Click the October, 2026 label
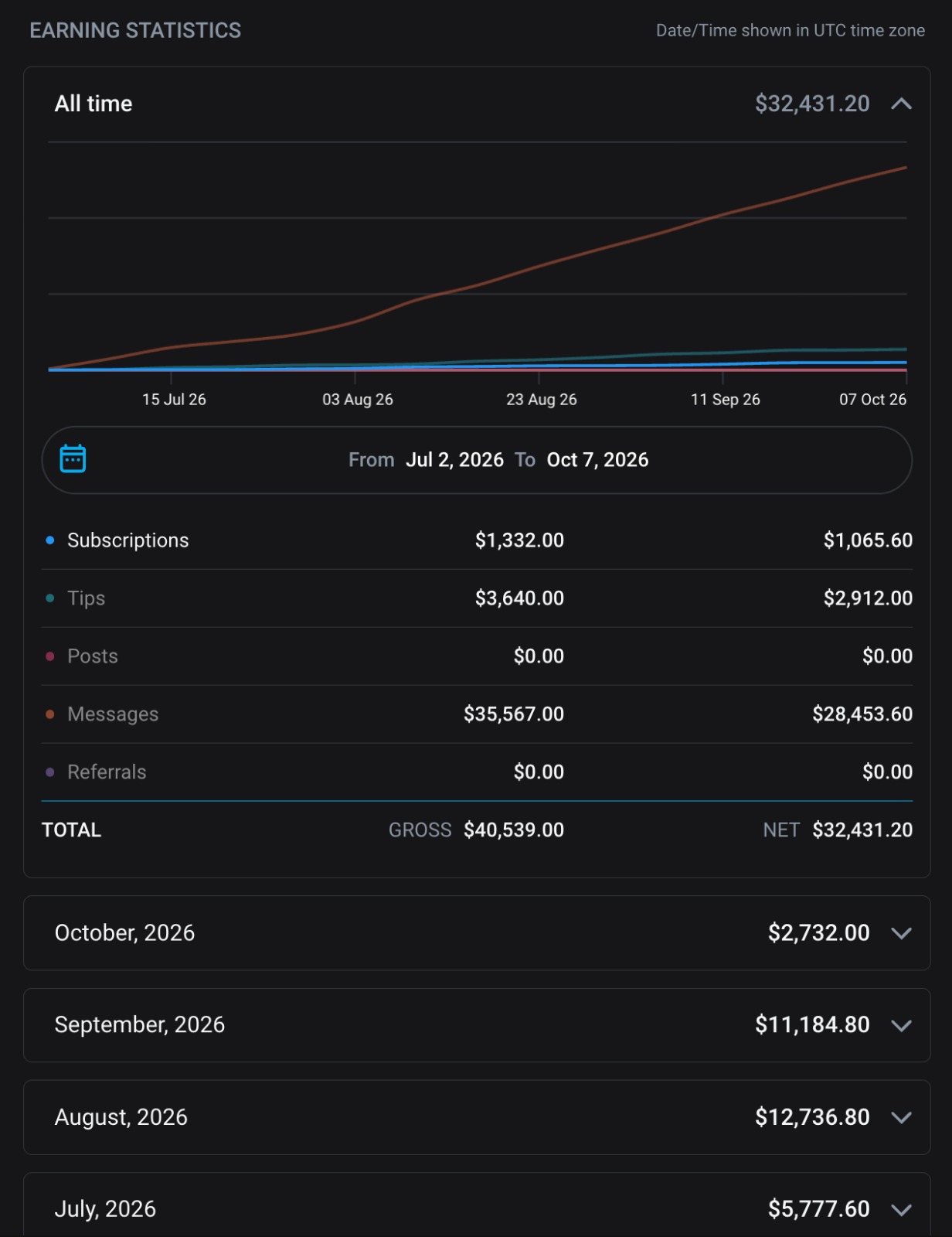 point(124,933)
